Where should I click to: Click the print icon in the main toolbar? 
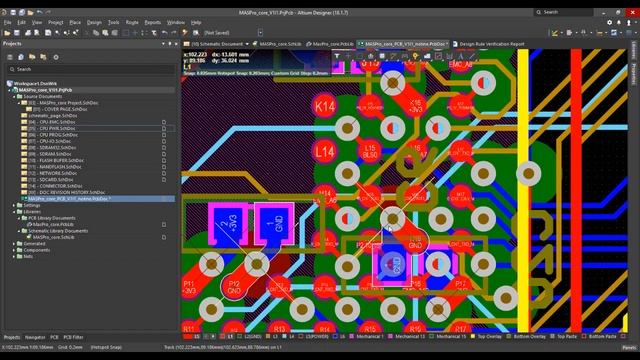tap(28, 33)
